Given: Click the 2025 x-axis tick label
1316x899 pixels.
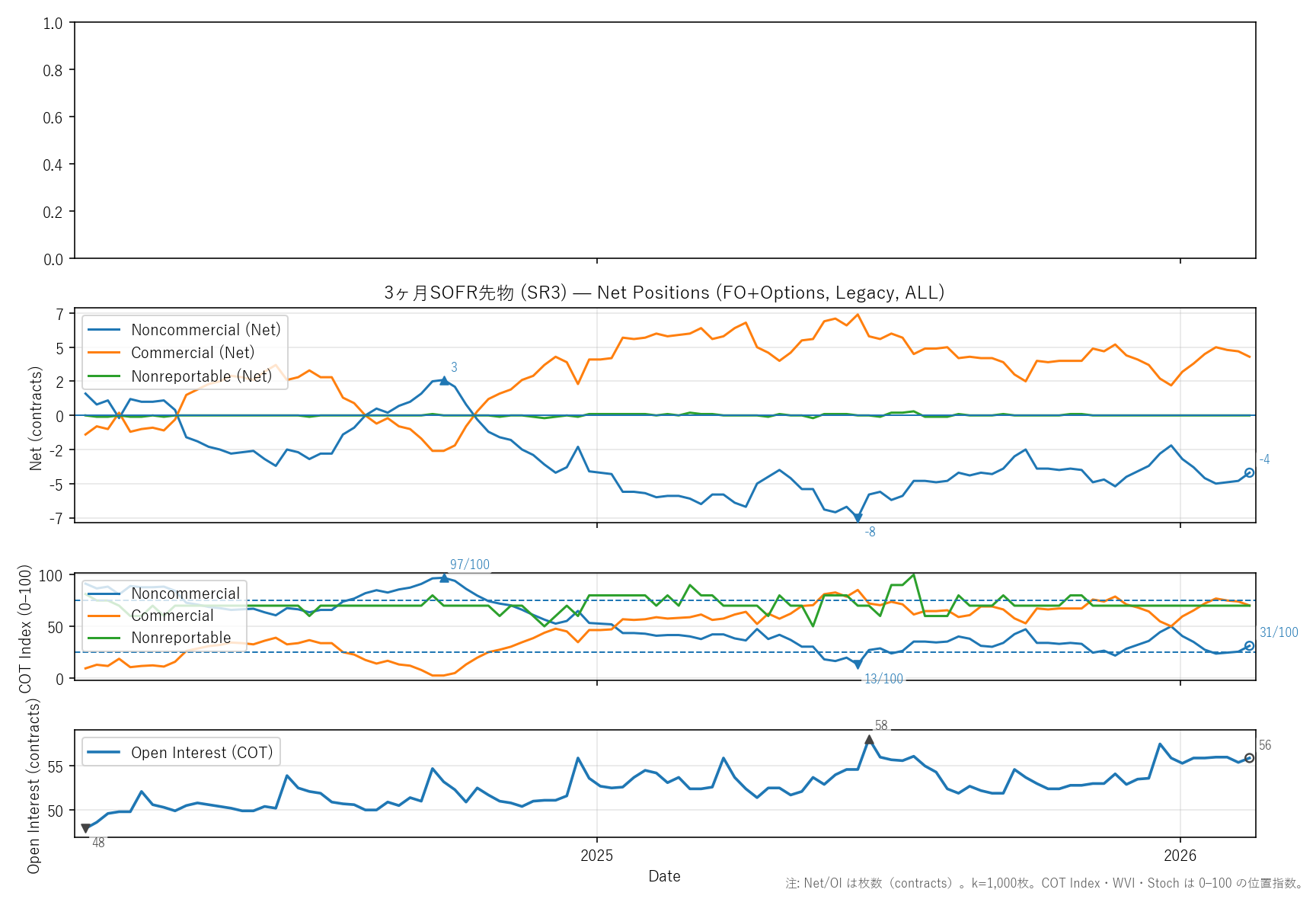Looking at the screenshot, I should coord(596,856).
